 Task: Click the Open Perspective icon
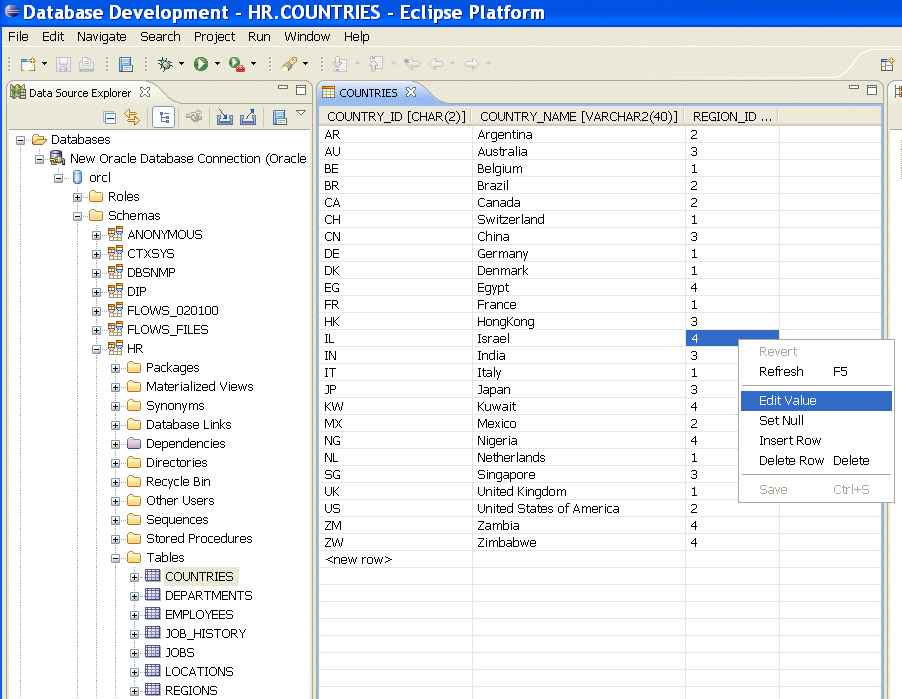coord(887,64)
